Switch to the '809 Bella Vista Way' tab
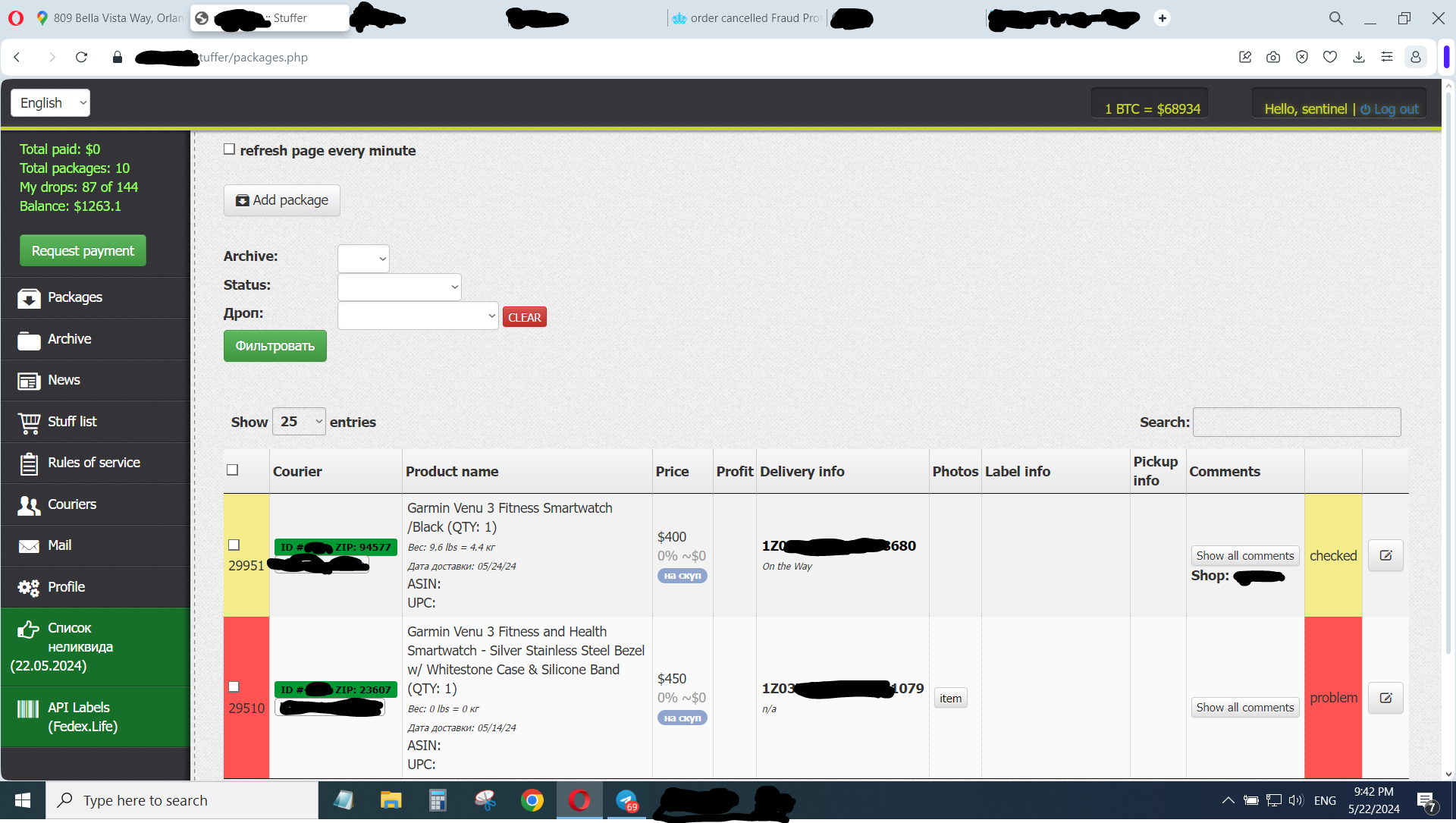Viewport: 1456px width, 823px height. [110, 18]
